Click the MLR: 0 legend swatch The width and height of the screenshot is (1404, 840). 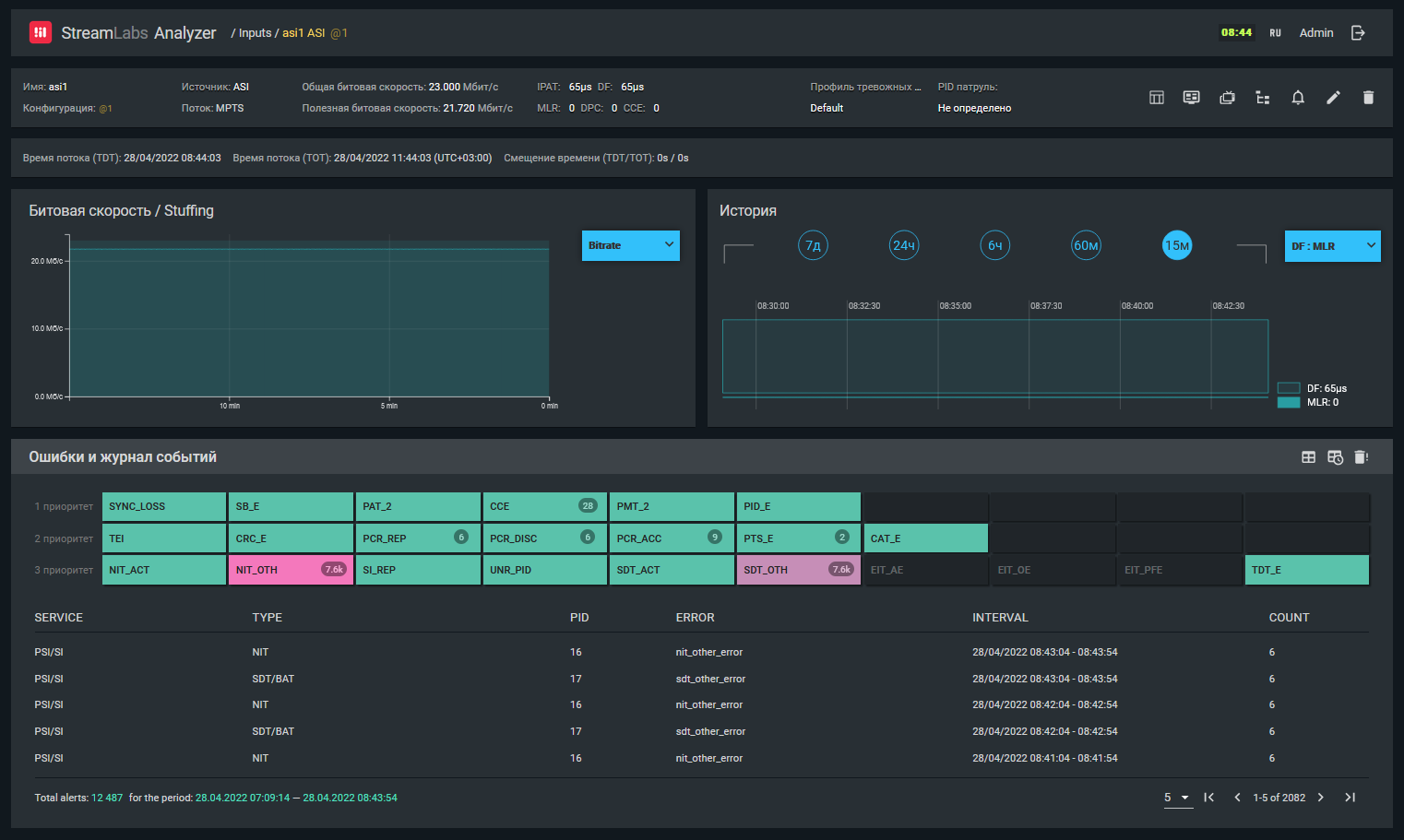pyautogui.click(x=1289, y=402)
